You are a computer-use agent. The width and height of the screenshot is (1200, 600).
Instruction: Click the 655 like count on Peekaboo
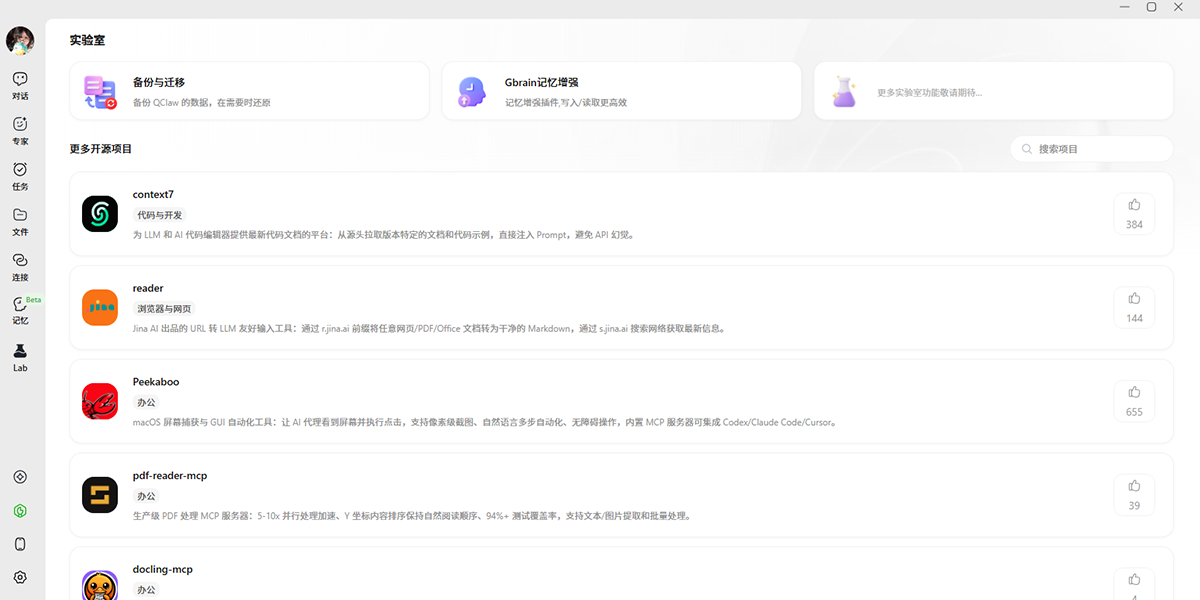(1134, 412)
